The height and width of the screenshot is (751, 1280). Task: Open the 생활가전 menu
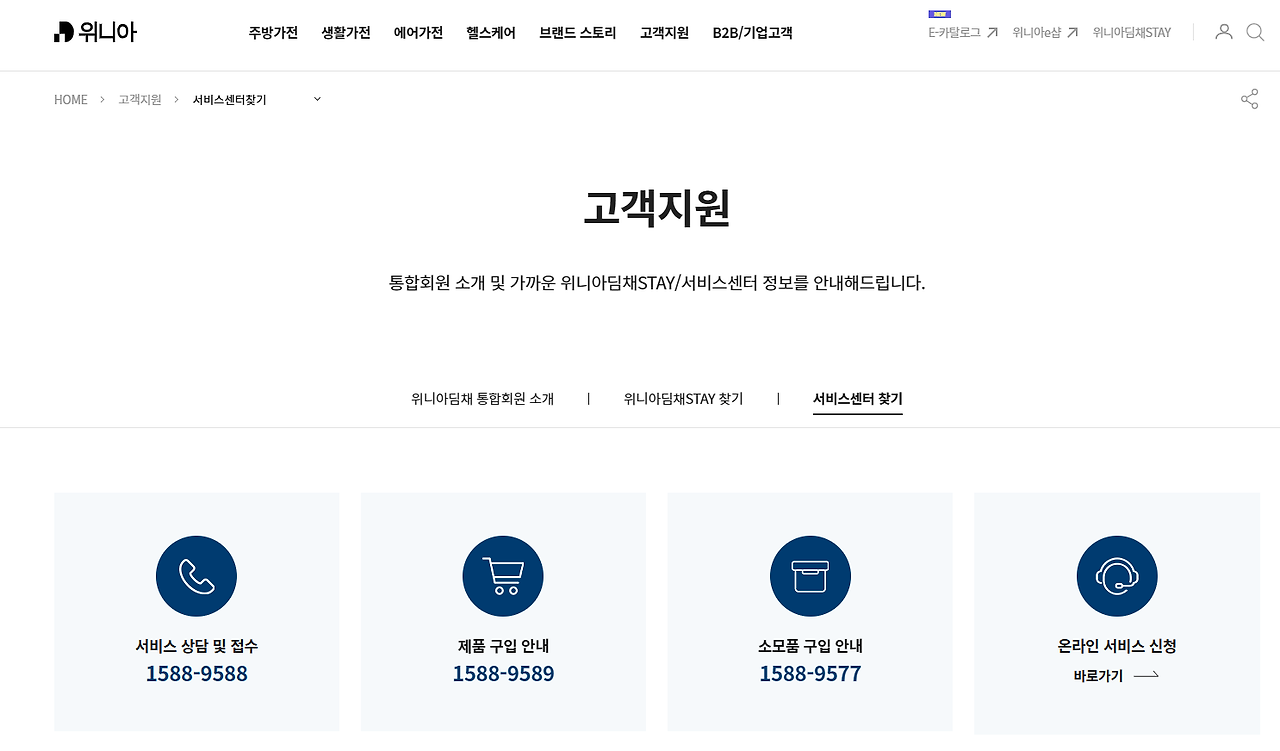pyautogui.click(x=346, y=33)
